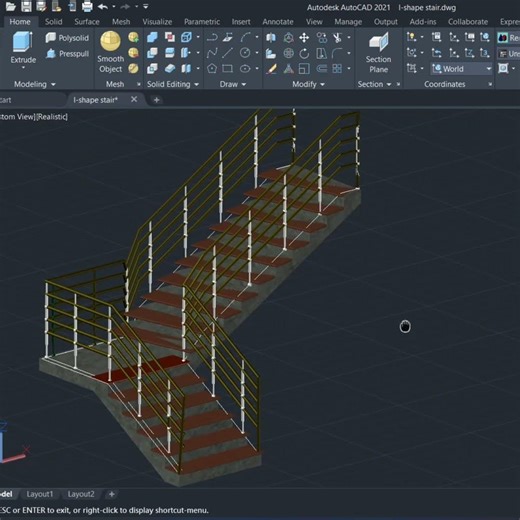This screenshot has width=520, height=520.
Task: Click the solid Intersect icon
Action: tap(152, 69)
